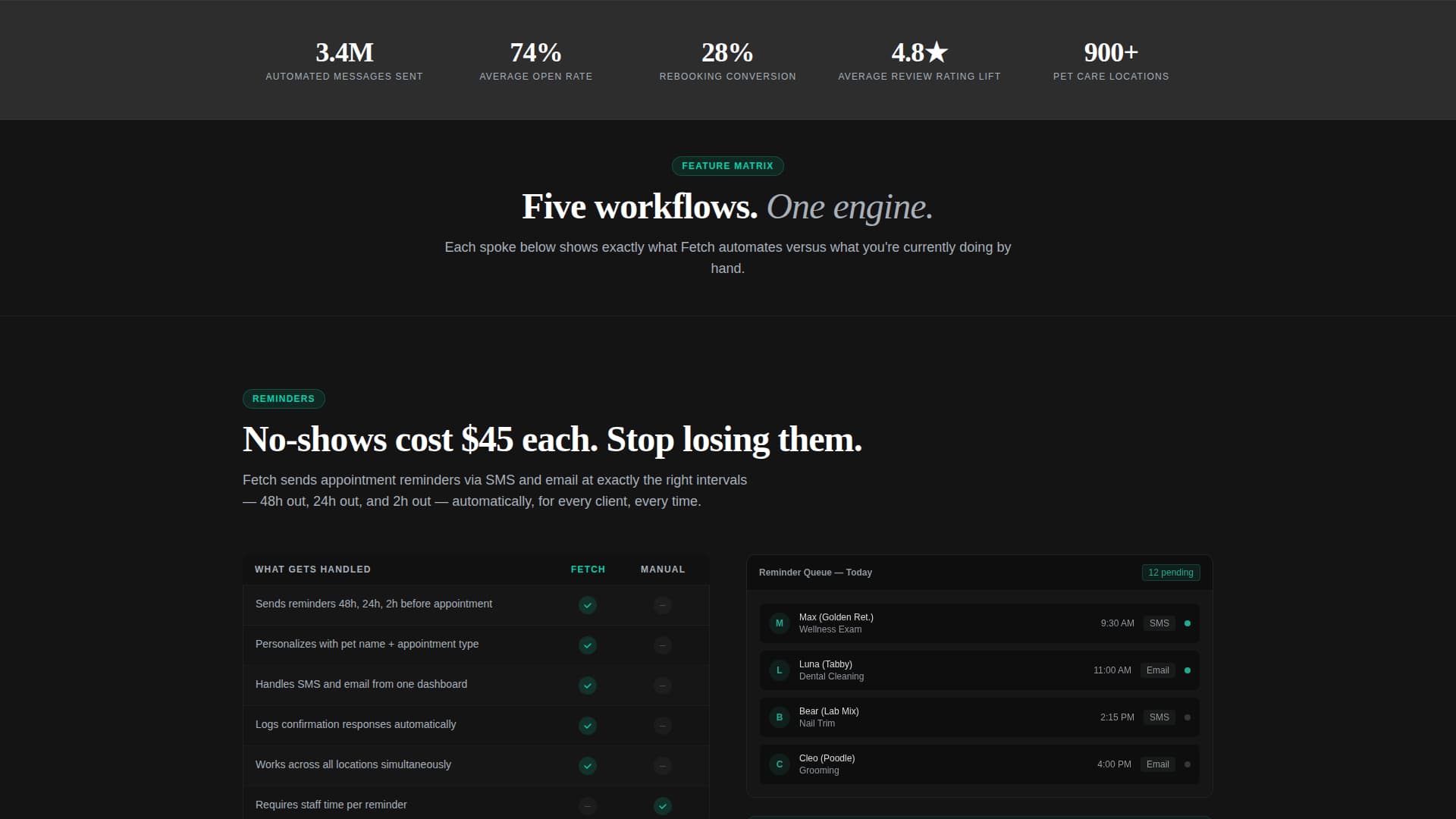Click Fetch checkmark for 'Handles SMS and email' row
The height and width of the screenshot is (819, 1456).
click(x=588, y=686)
